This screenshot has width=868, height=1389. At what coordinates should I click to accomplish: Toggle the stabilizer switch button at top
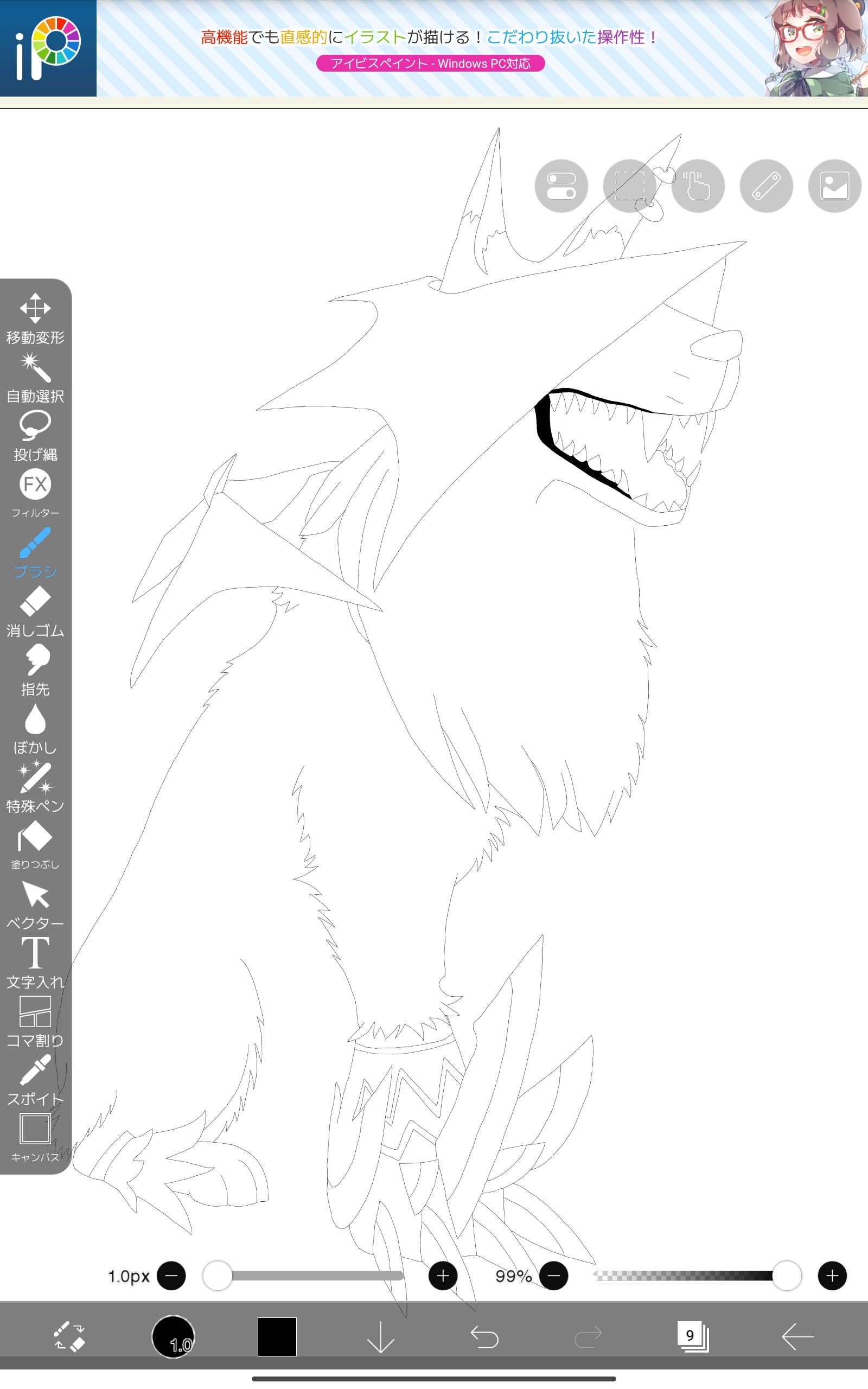point(561,186)
